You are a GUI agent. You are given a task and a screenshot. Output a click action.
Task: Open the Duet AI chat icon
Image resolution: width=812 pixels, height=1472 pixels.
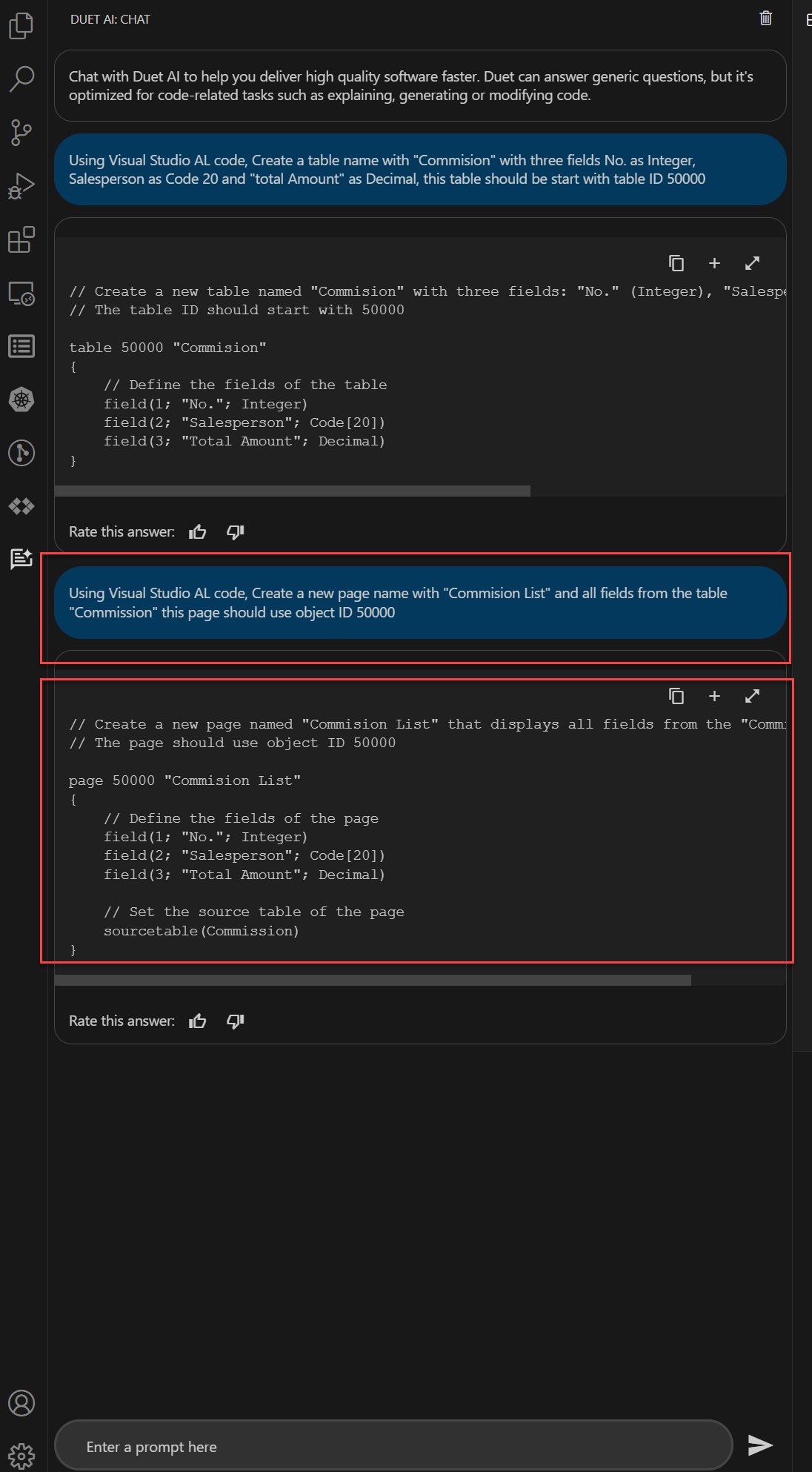pos(21,558)
